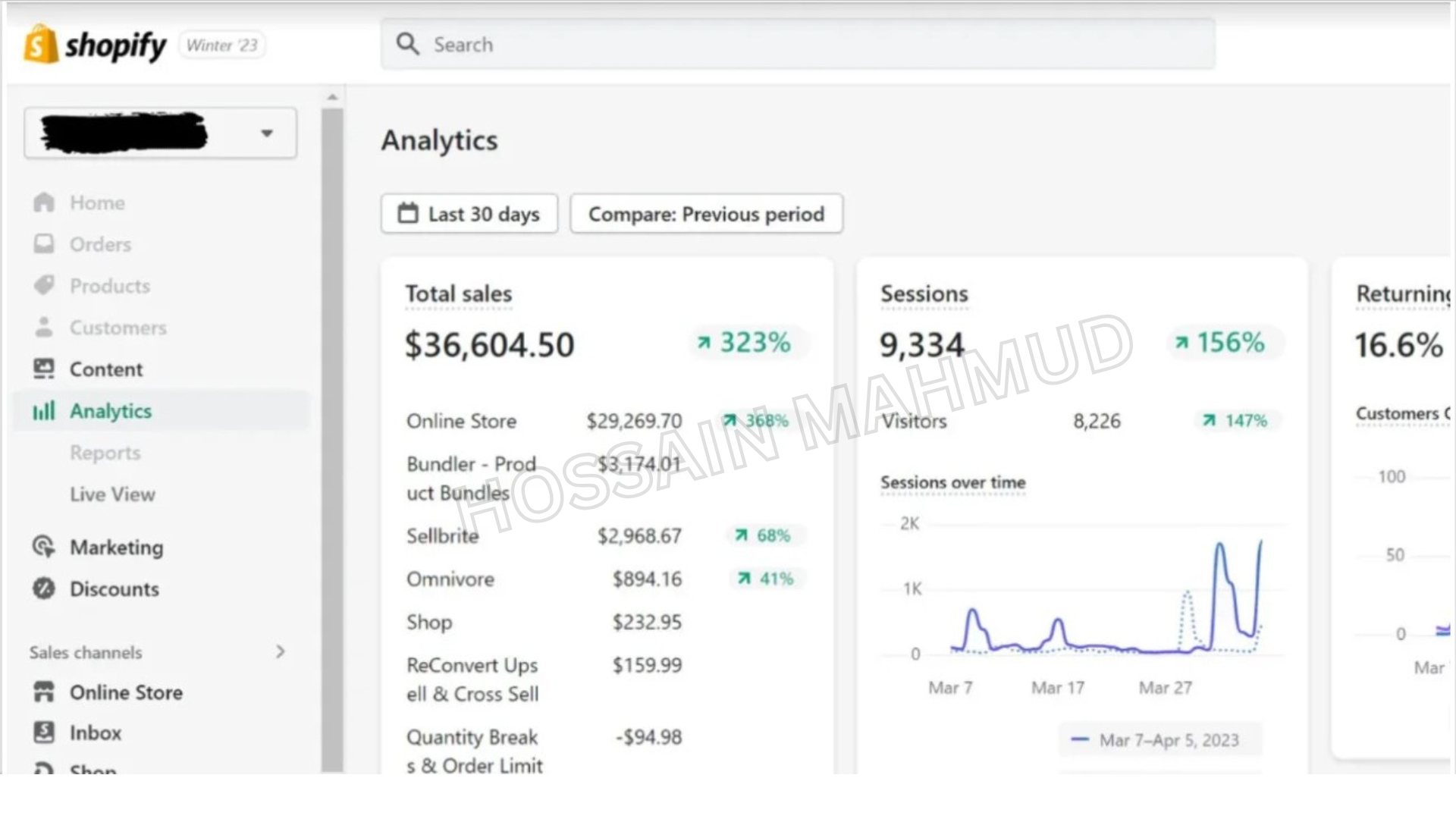
Task: Click the Home house icon in sidebar
Action: click(x=44, y=202)
